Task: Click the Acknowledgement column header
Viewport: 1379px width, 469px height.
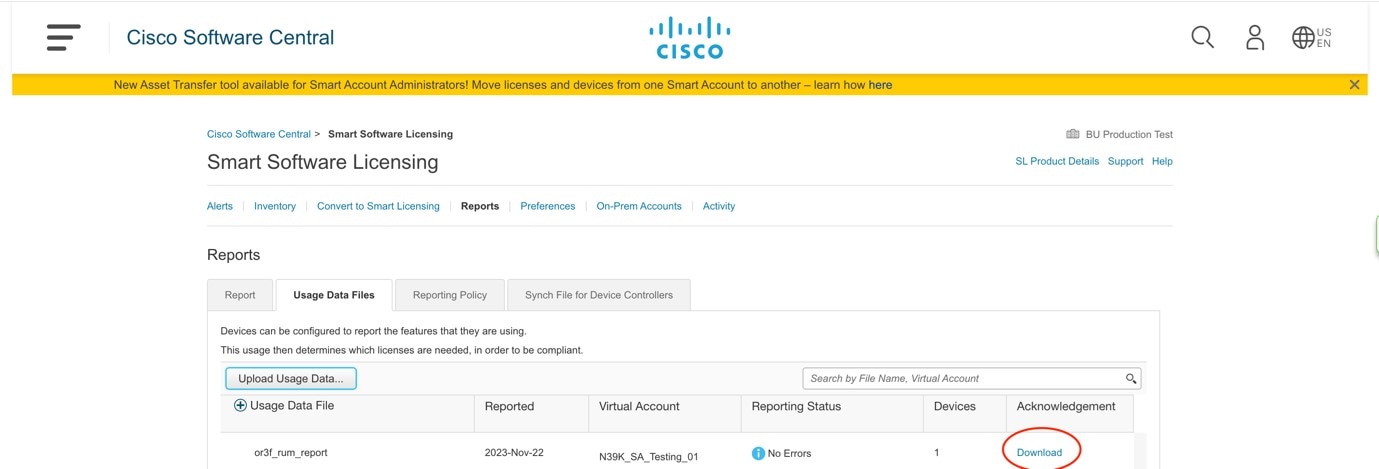Action: (x=1066, y=406)
